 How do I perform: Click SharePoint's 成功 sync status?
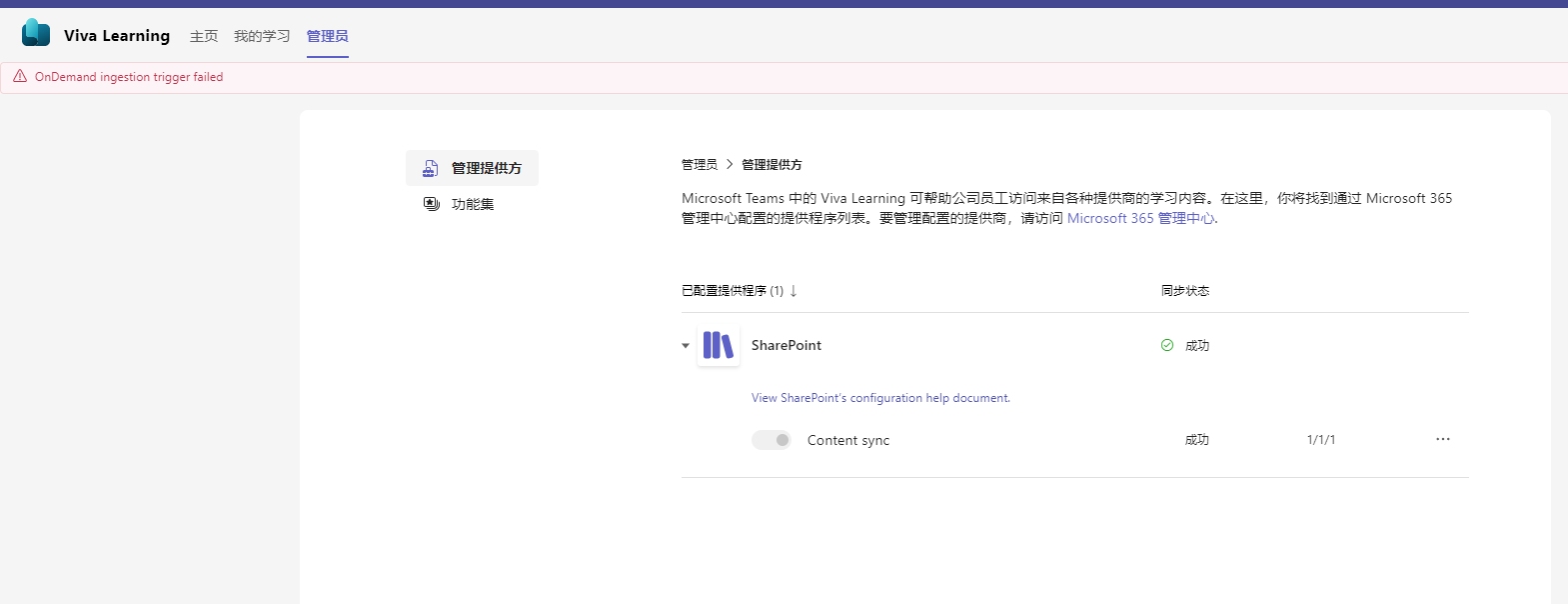point(1197,346)
